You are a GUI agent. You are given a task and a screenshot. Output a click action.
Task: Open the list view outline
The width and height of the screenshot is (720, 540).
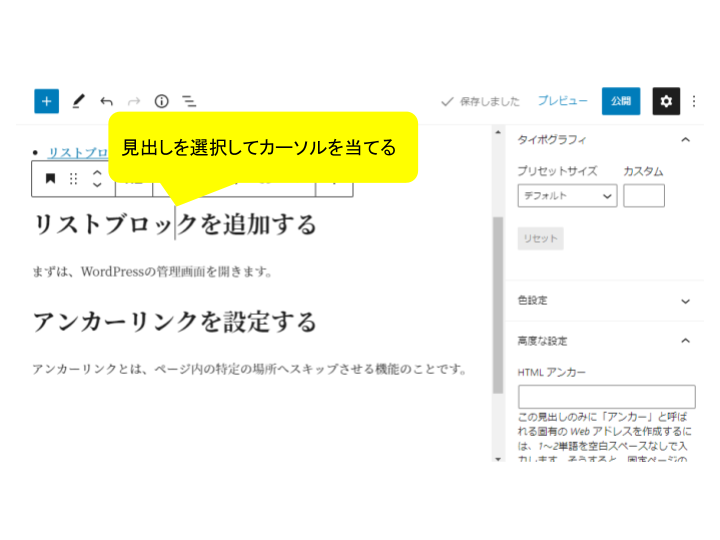189,101
